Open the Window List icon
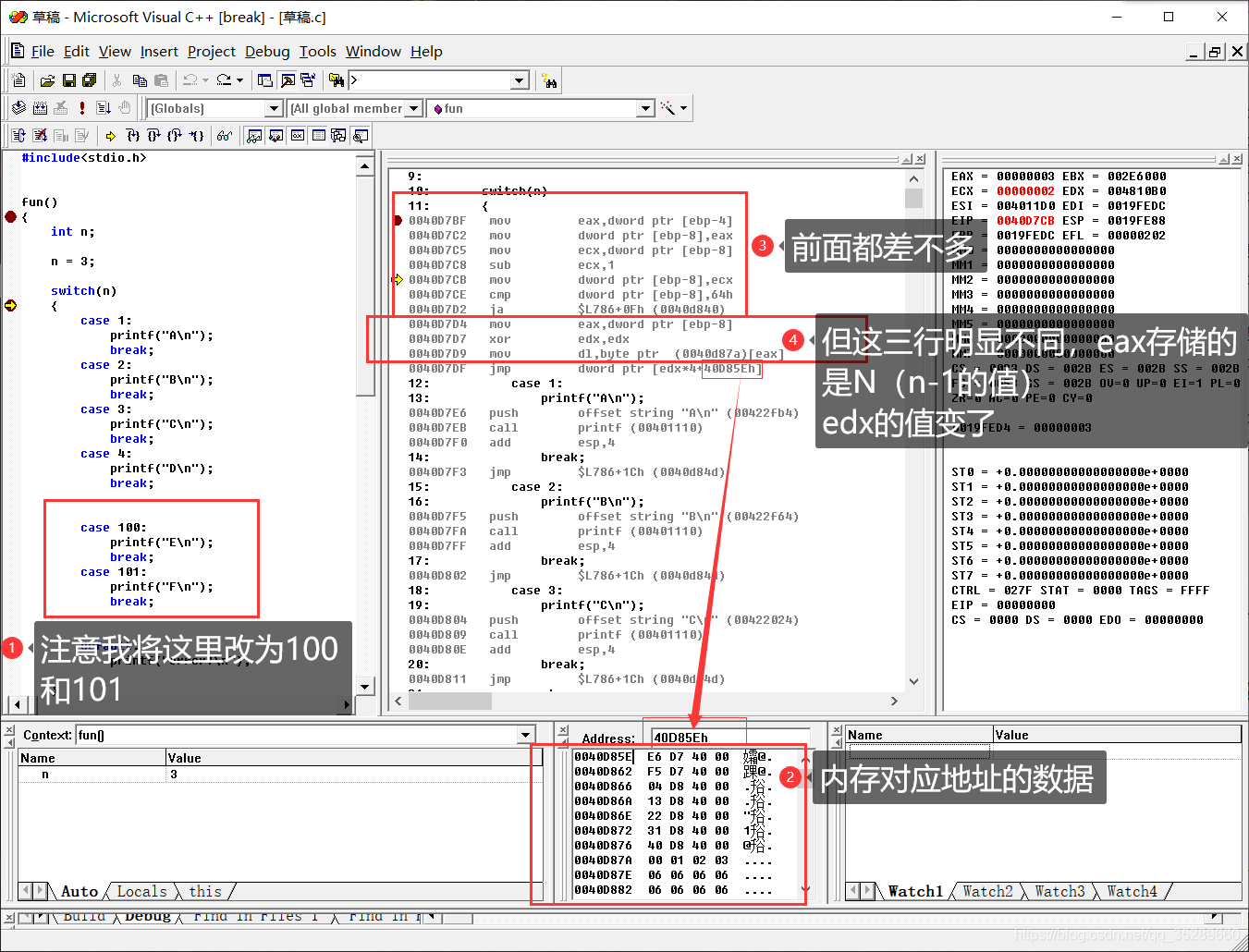 pyautogui.click(x=307, y=80)
